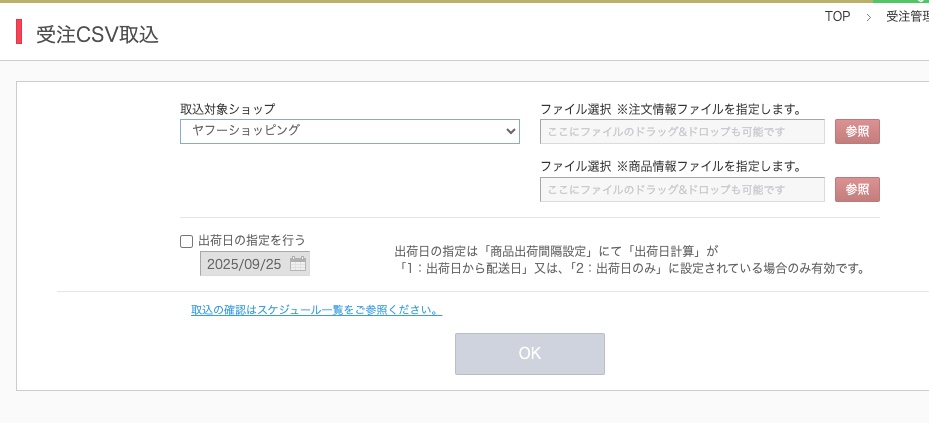929x423 pixels.
Task: Click 参照 for the 注文情報ファイル
Action: 857,132
